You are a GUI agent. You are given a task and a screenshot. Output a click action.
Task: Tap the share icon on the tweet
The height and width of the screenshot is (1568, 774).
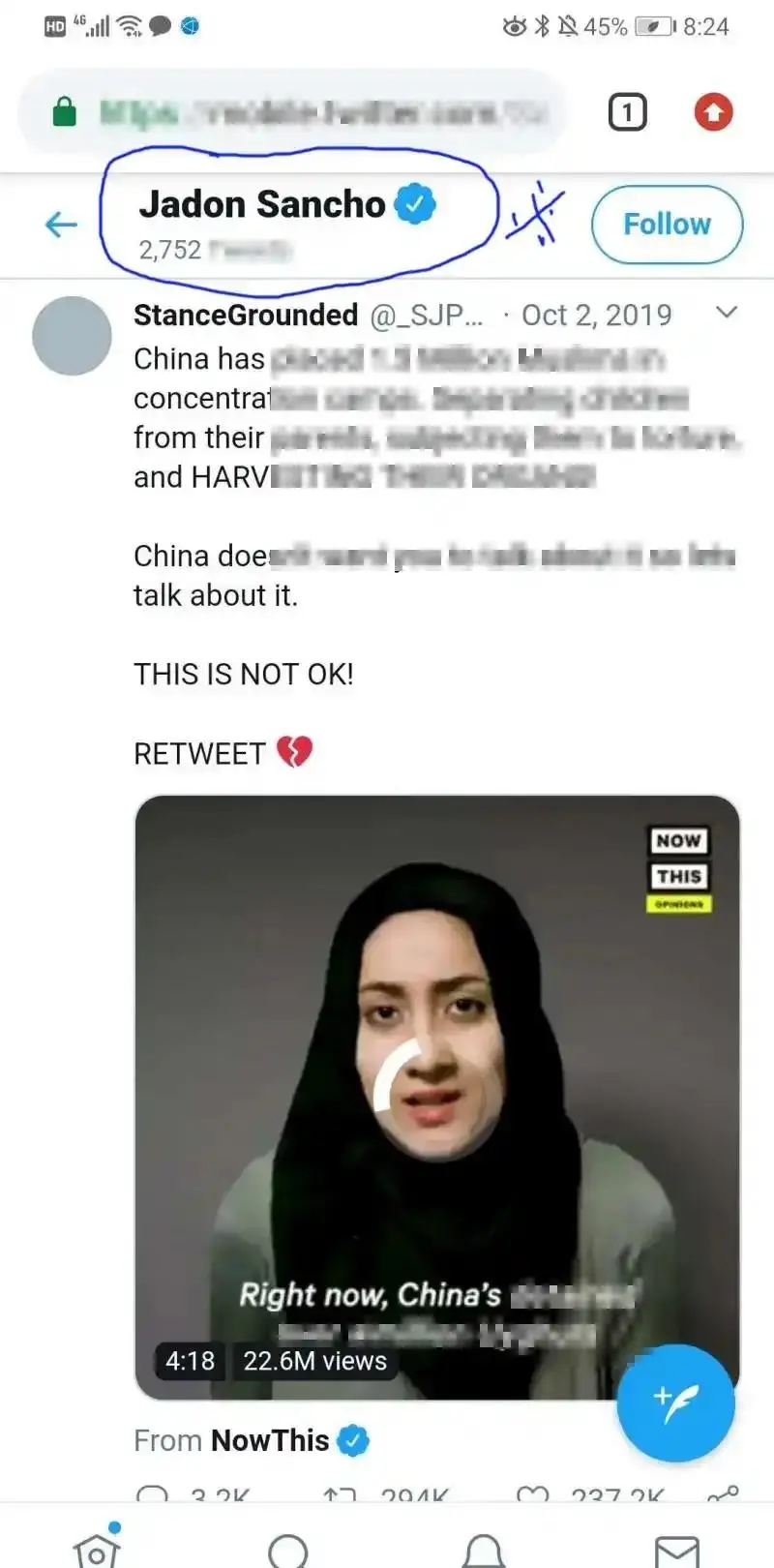724,1493
